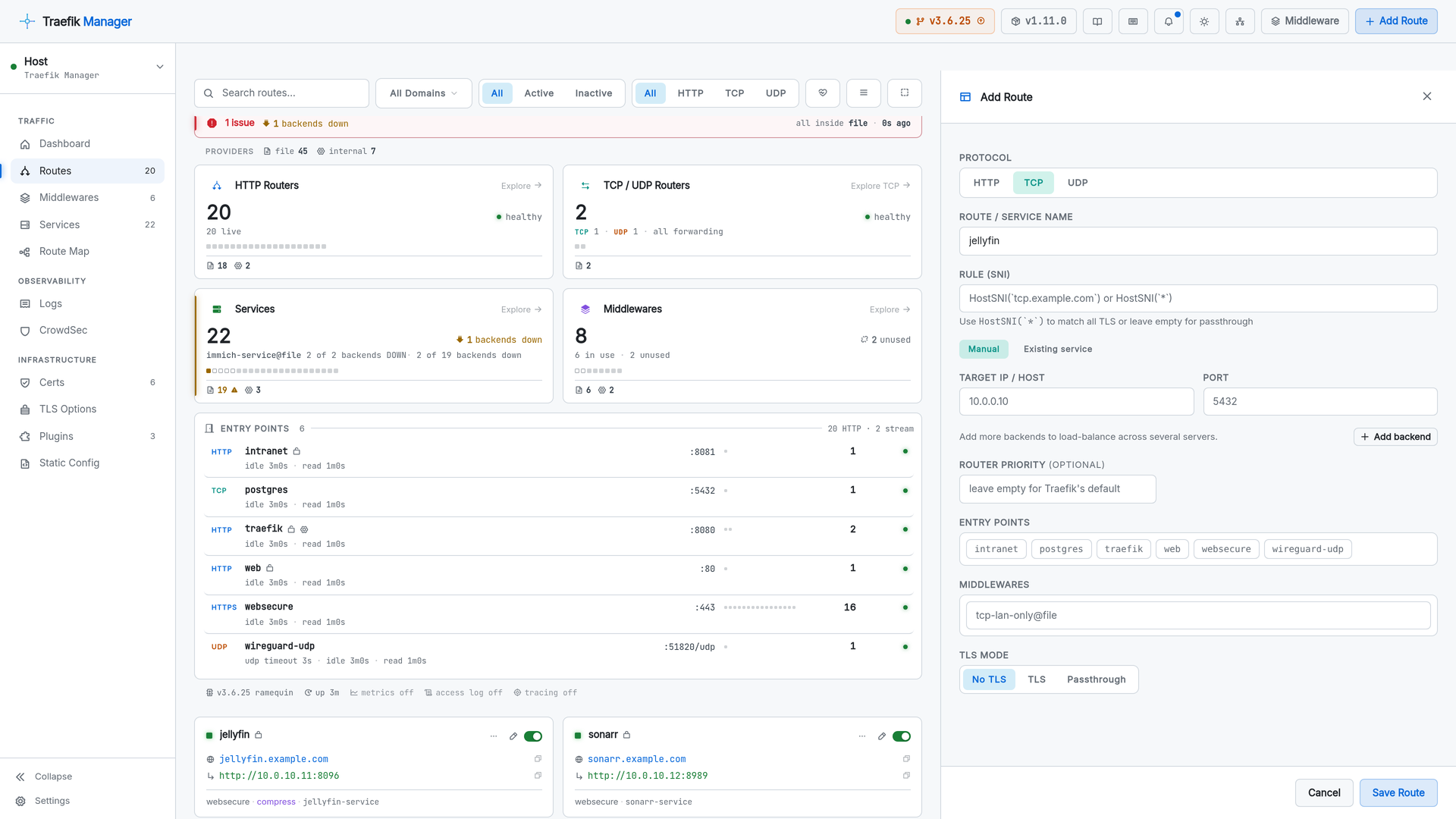
Task: Choose Existing service mode
Action: (1058, 350)
